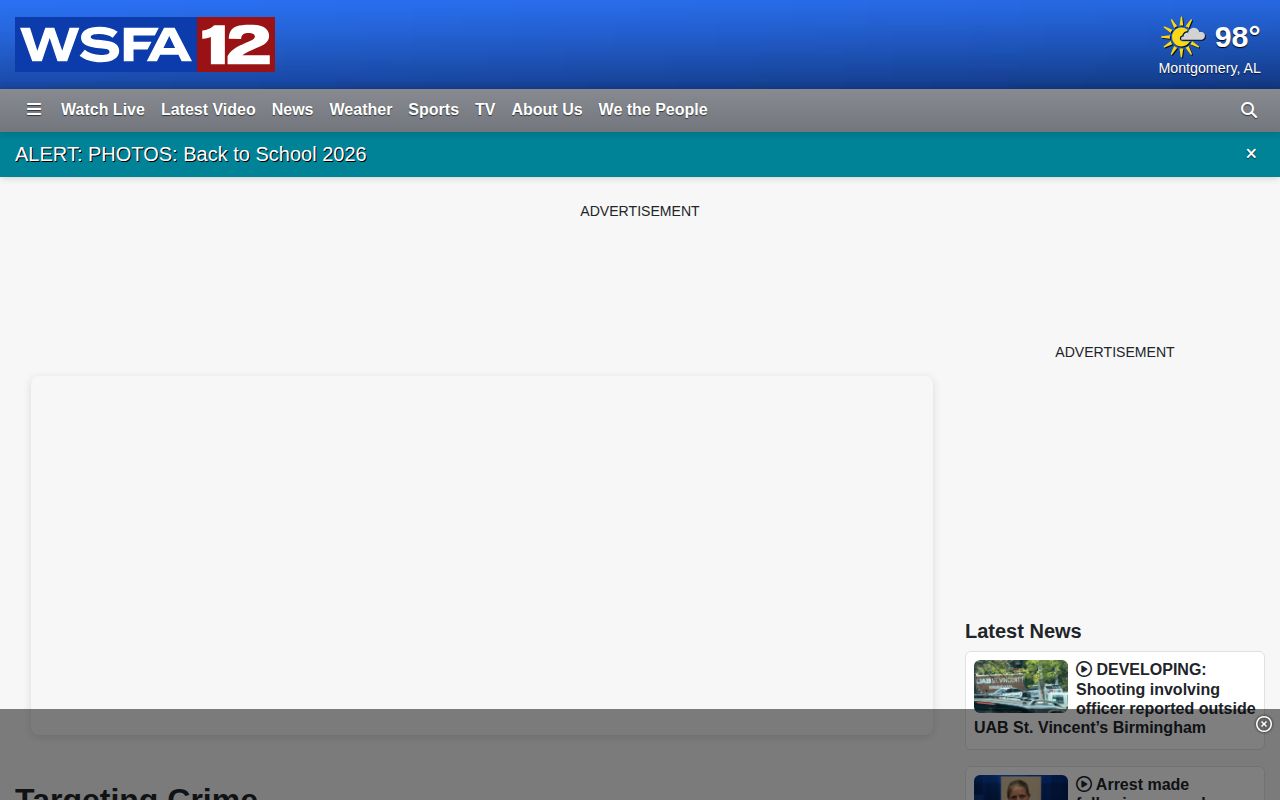Open Latest Video section

[208, 110]
